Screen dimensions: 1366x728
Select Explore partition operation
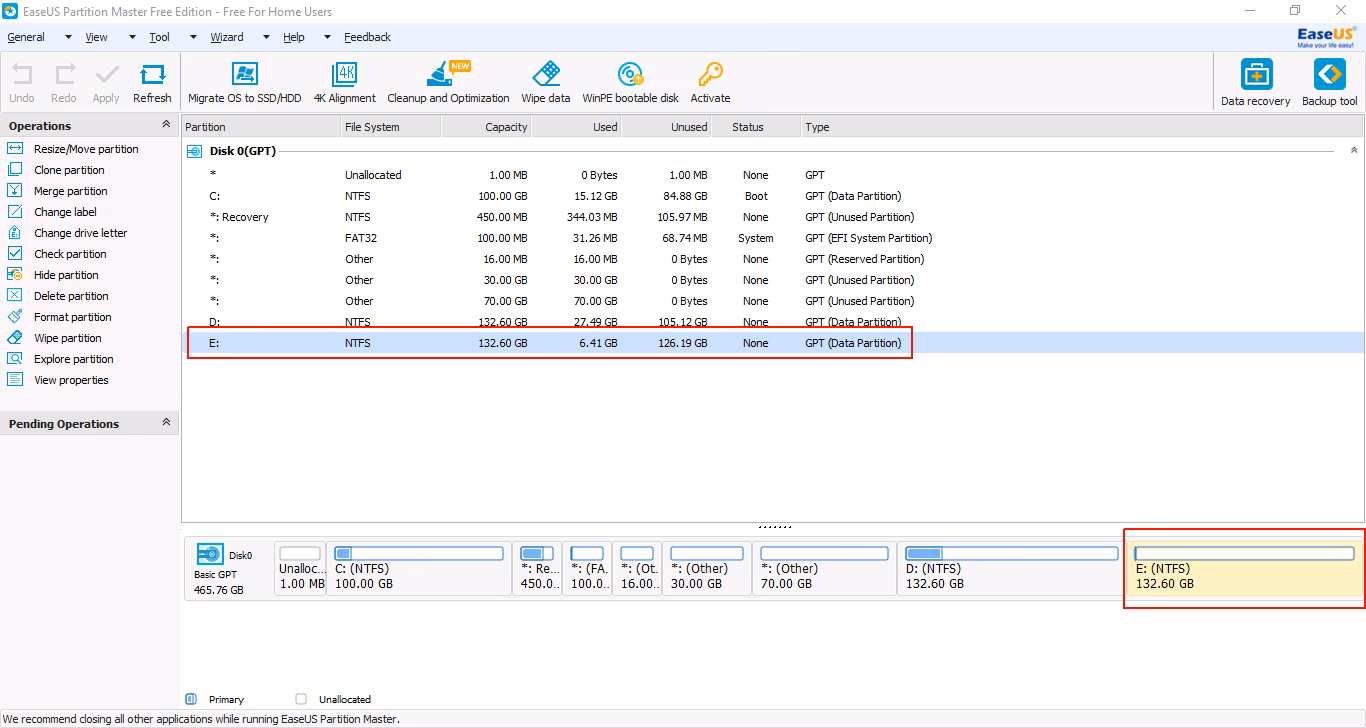(x=73, y=359)
